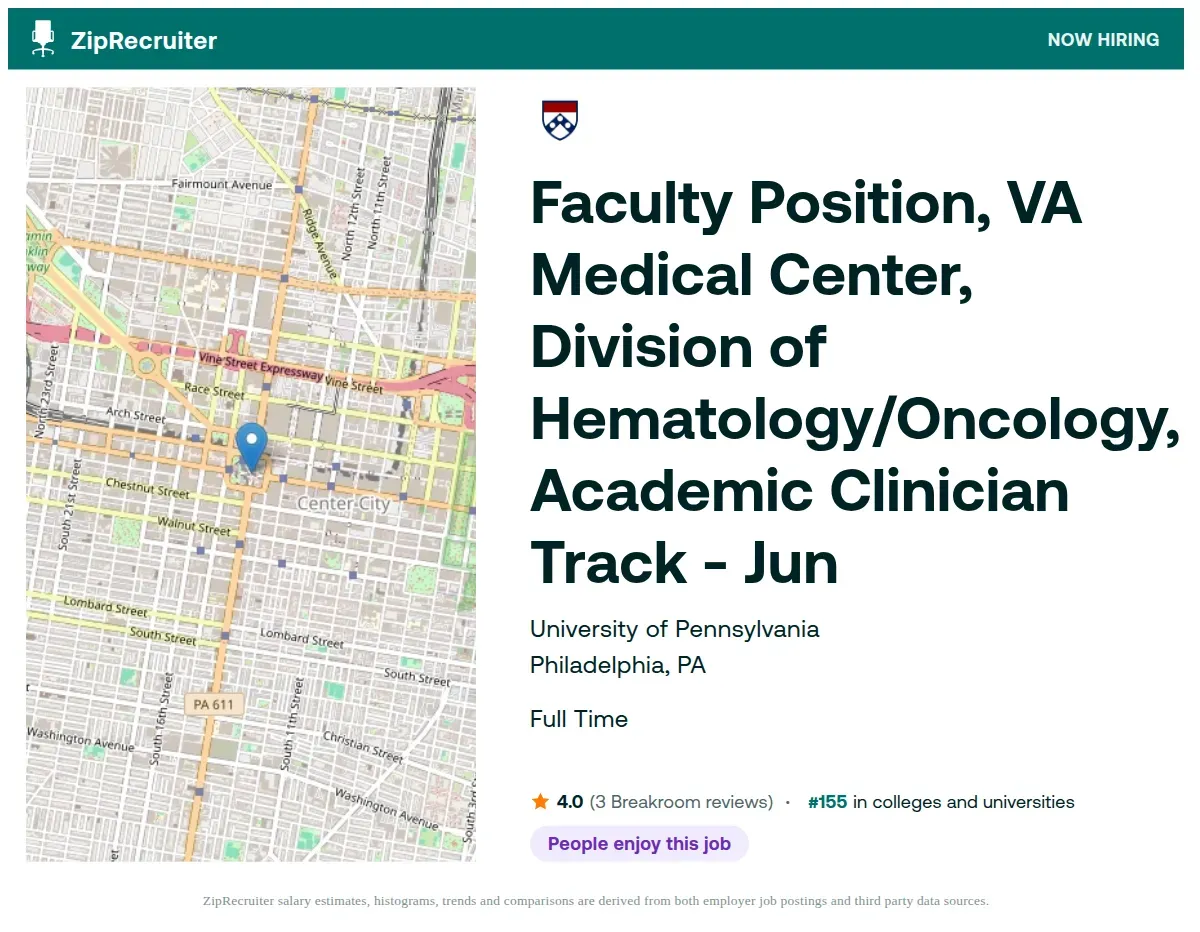
Task: Open the 3 Breakroom reviews text
Action: (681, 801)
